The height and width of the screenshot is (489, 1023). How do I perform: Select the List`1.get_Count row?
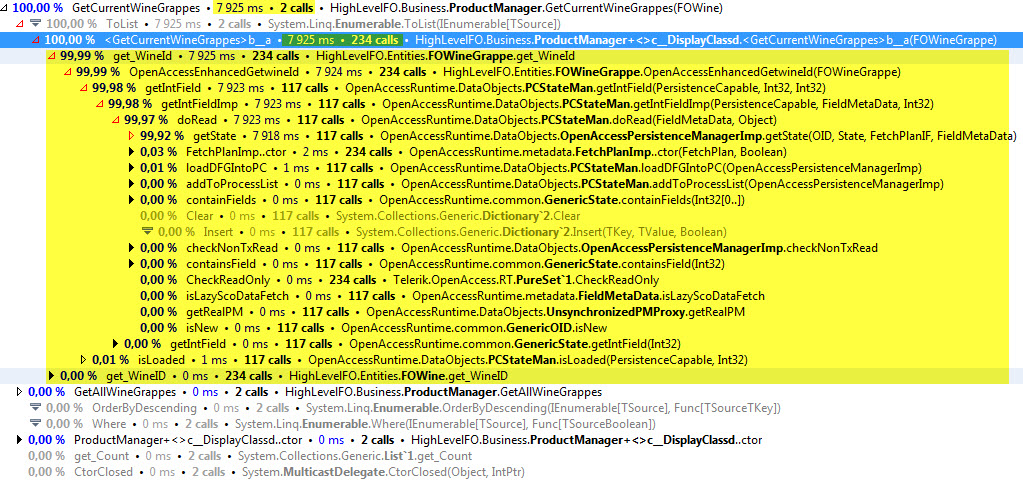(x=251, y=456)
